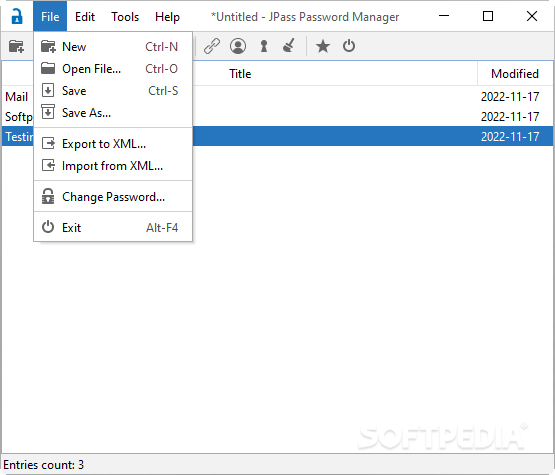Close the File menu via File header
The height and width of the screenshot is (475, 555).
50,17
